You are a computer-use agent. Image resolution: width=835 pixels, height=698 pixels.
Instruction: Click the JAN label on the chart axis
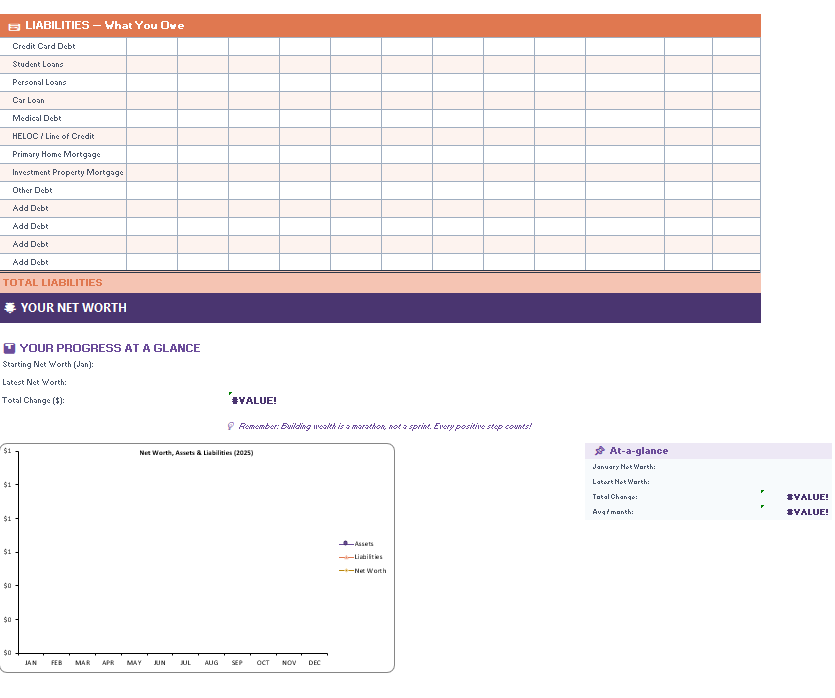[30, 662]
